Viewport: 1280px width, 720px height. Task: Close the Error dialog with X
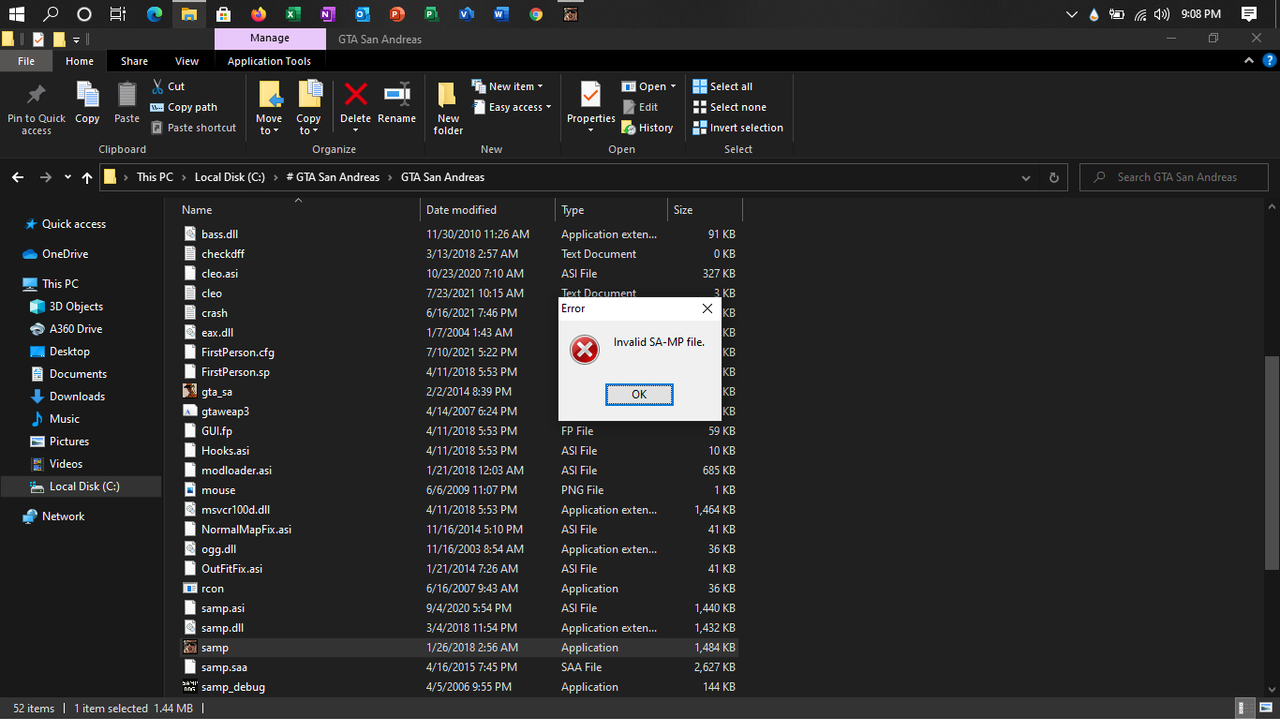(x=707, y=309)
